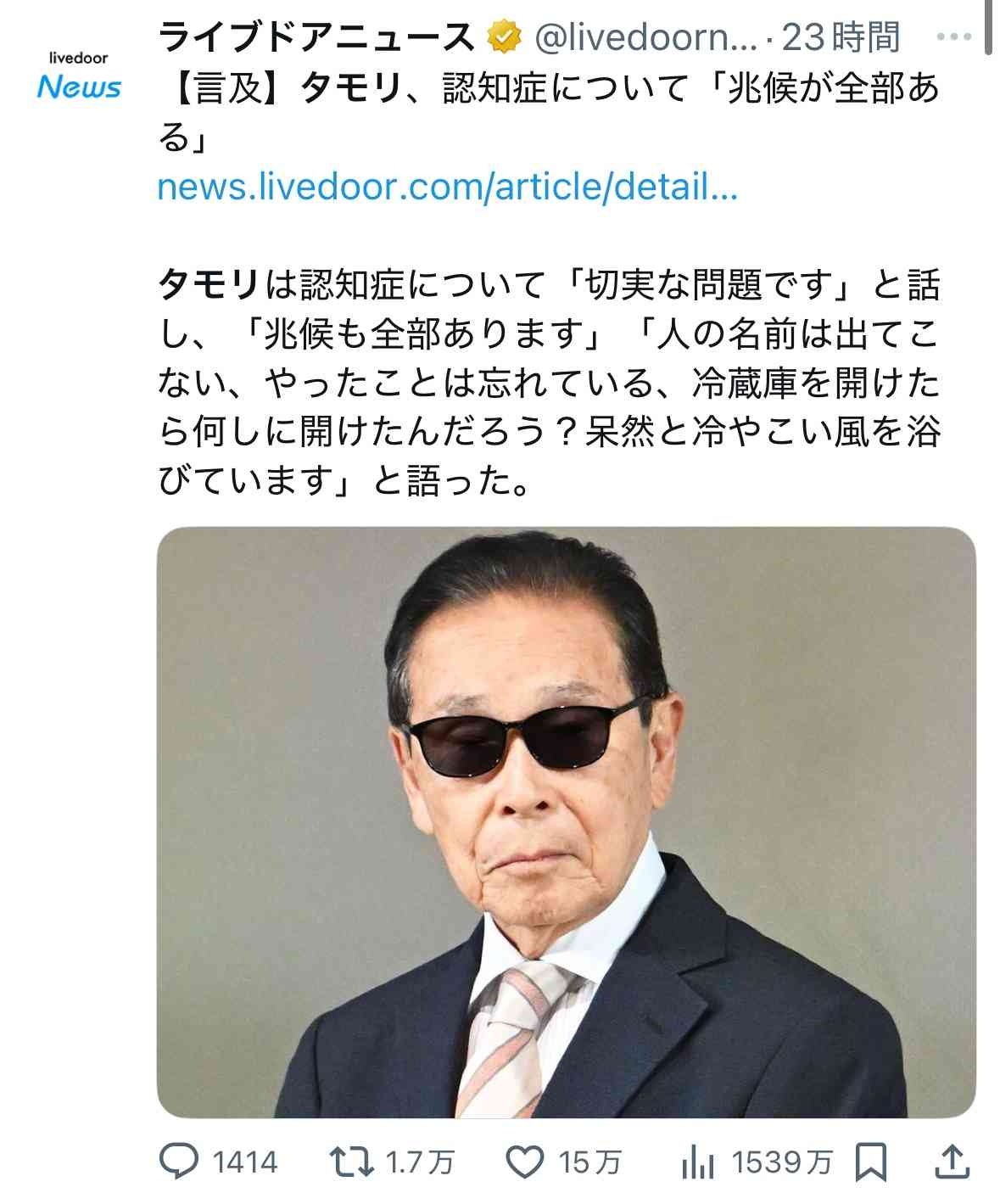Click the 1539万 view count
Viewport: 1000px width, 1204px height.
coord(782,1162)
